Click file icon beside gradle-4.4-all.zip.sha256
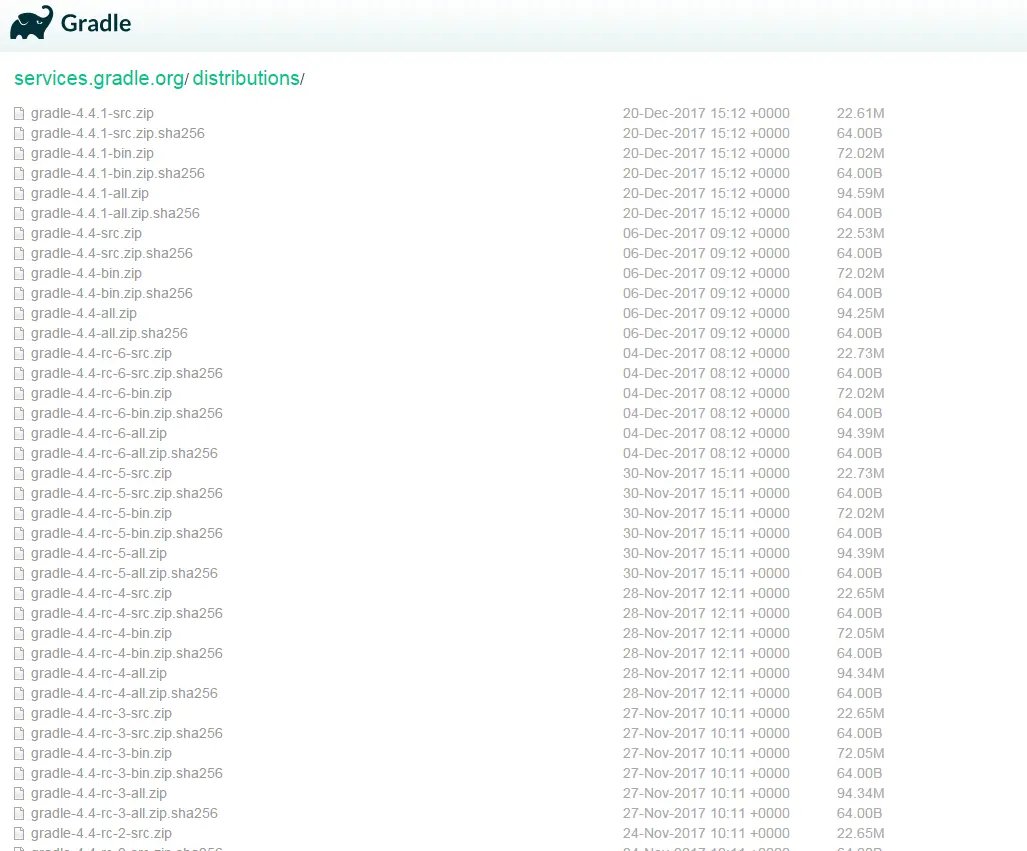Viewport: 1027px width, 851px height. [19, 333]
